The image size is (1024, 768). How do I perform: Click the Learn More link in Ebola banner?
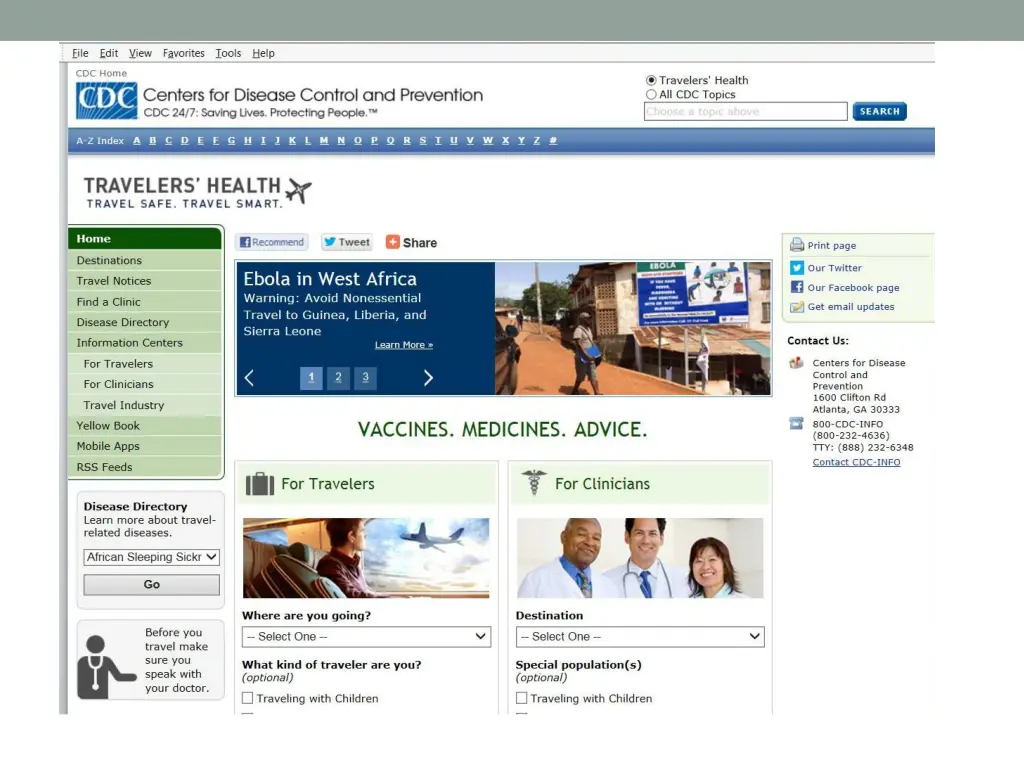[404, 345]
